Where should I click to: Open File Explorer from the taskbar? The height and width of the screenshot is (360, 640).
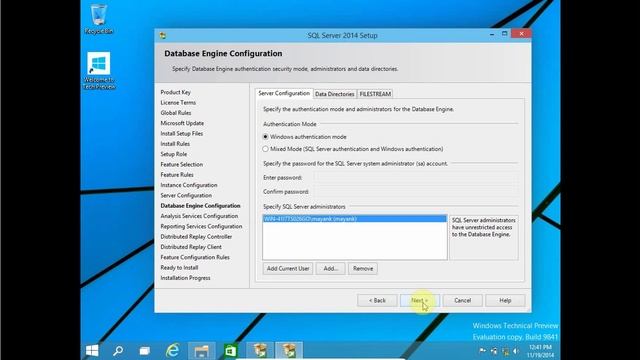pyautogui.click(x=202, y=351)
